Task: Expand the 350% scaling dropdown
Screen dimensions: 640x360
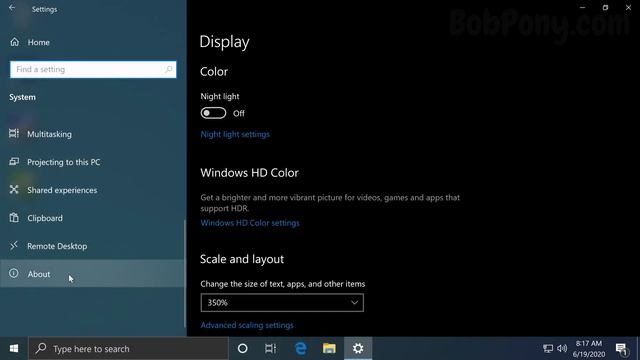Action: [x=282, y=302]
